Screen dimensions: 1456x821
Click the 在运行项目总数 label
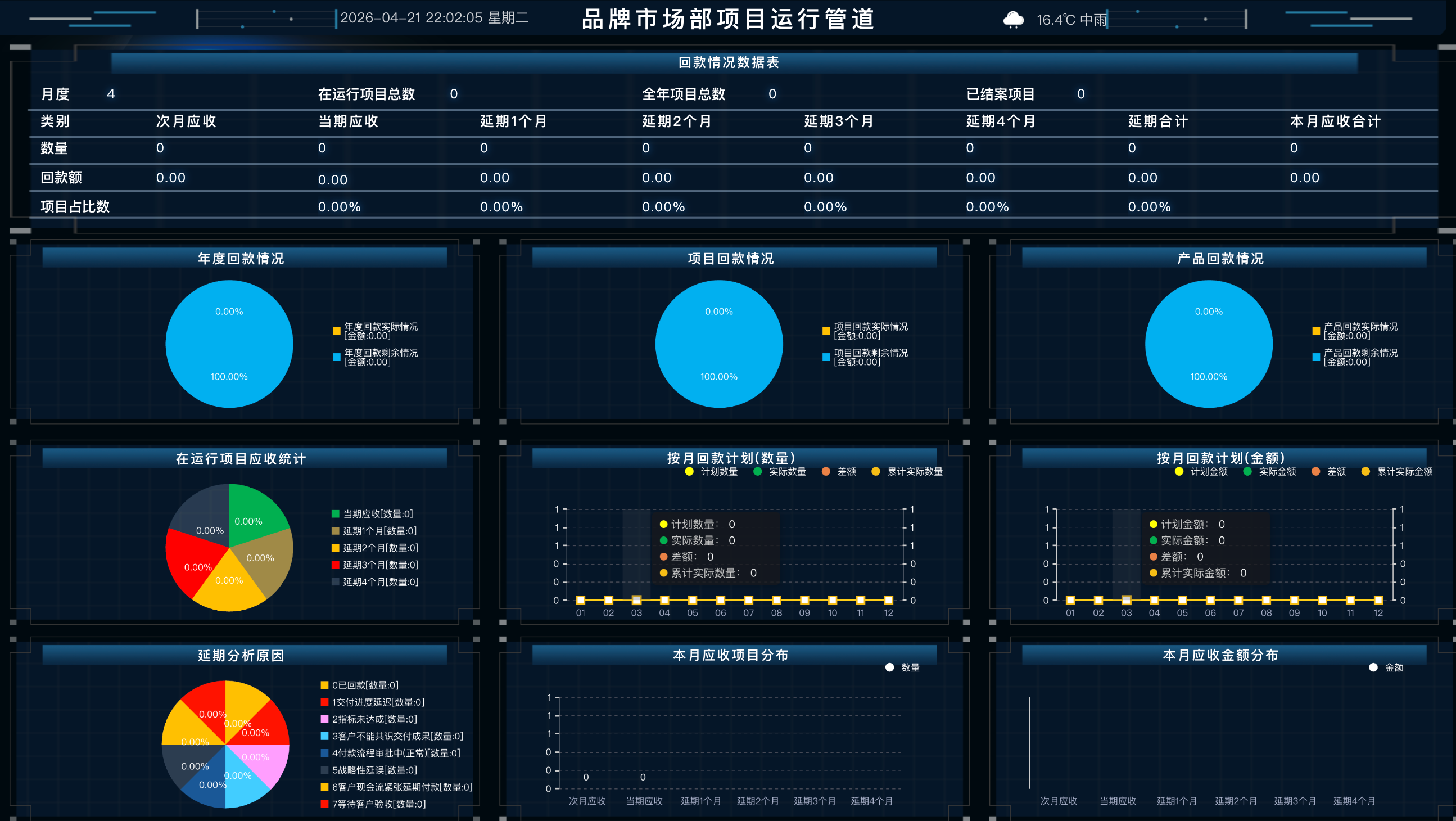367,94
